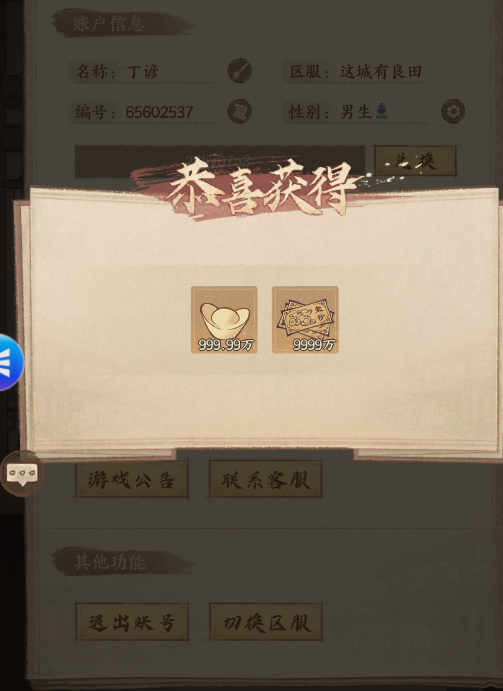
Task: Tap the 区服 这城有良田 server field
Action: pos(355,71)
